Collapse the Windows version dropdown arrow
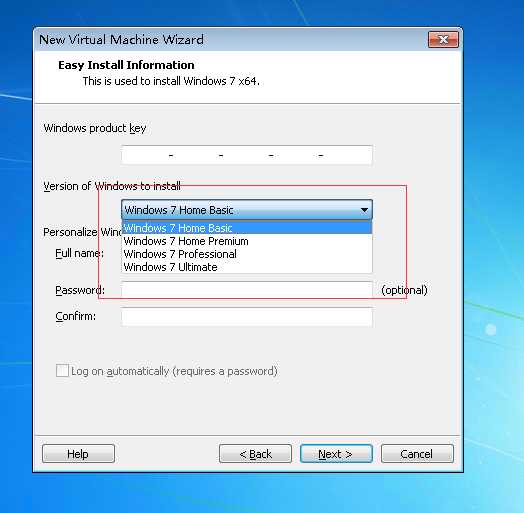This screenshot has width=524, height=513. click(364, 210)
